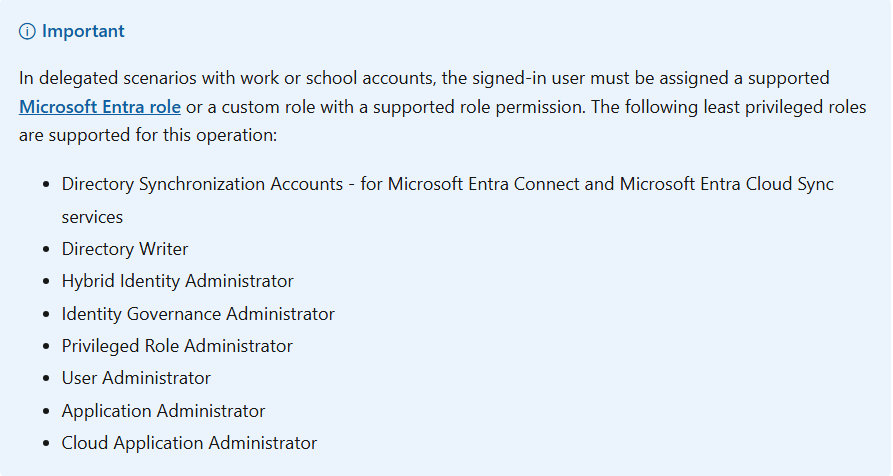Click the Application Administrator list item
893x476 pixels.
pyautogui.click(x=163, y=411)
